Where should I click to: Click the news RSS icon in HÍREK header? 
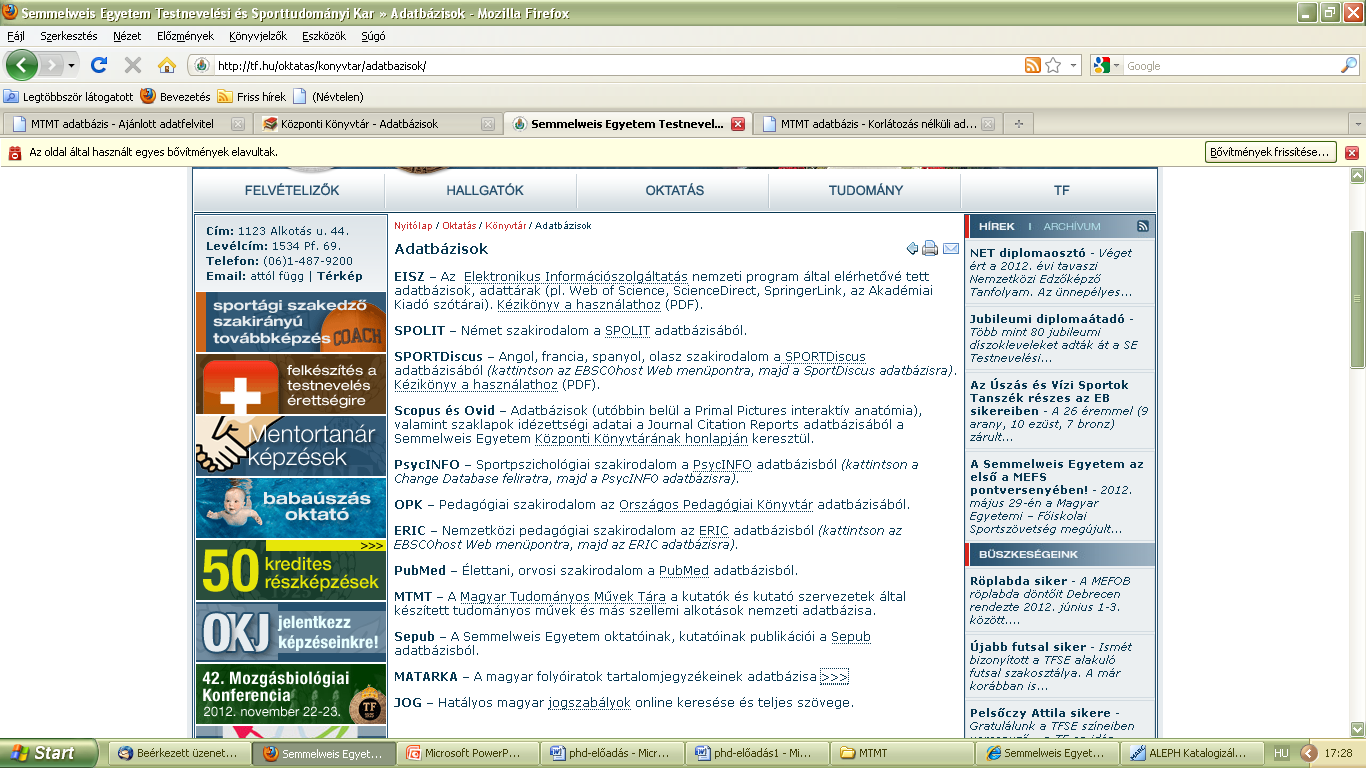[x=1142, y=227]
